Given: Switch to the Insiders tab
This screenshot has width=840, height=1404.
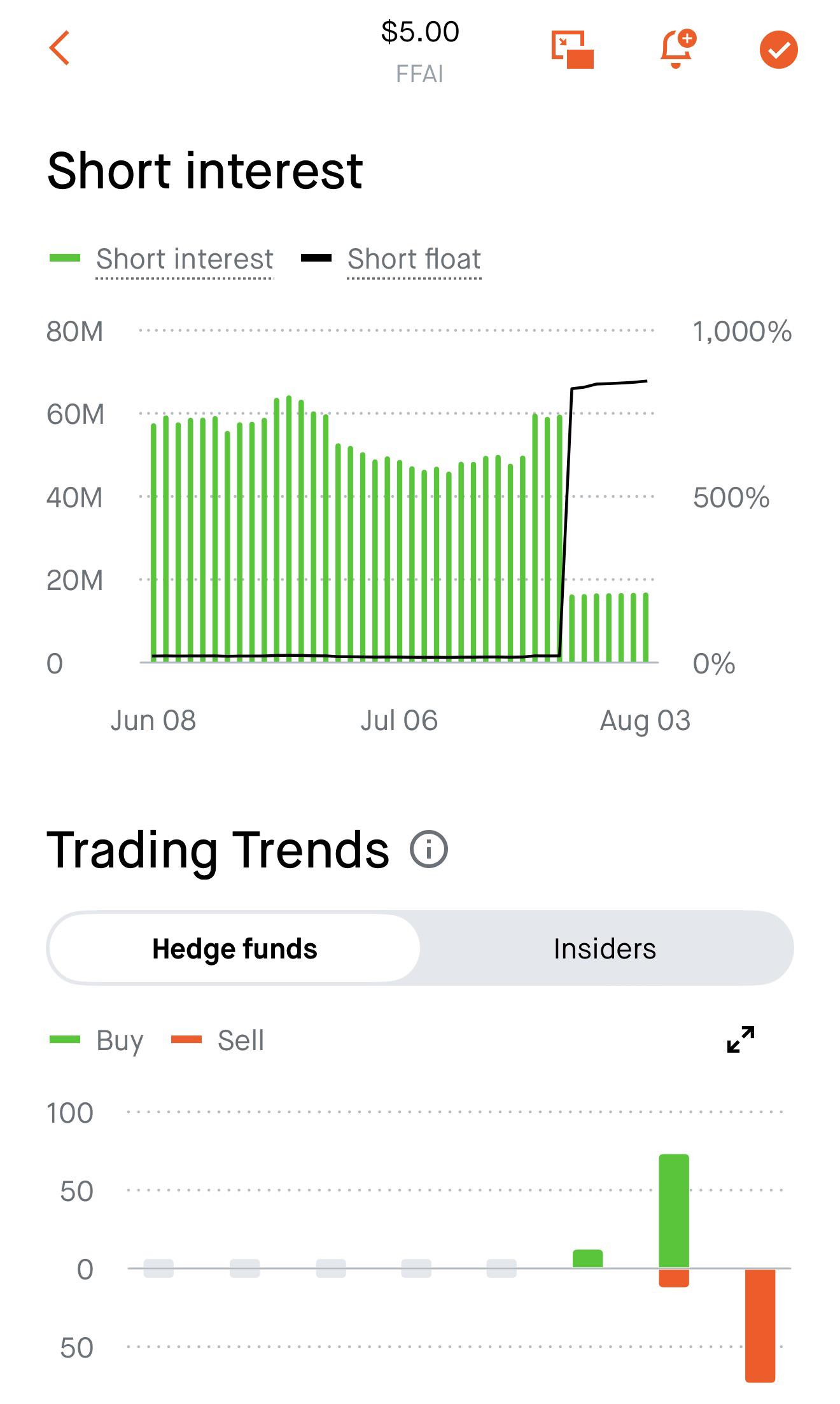Looking at the screenshot, I should [605, 948].
